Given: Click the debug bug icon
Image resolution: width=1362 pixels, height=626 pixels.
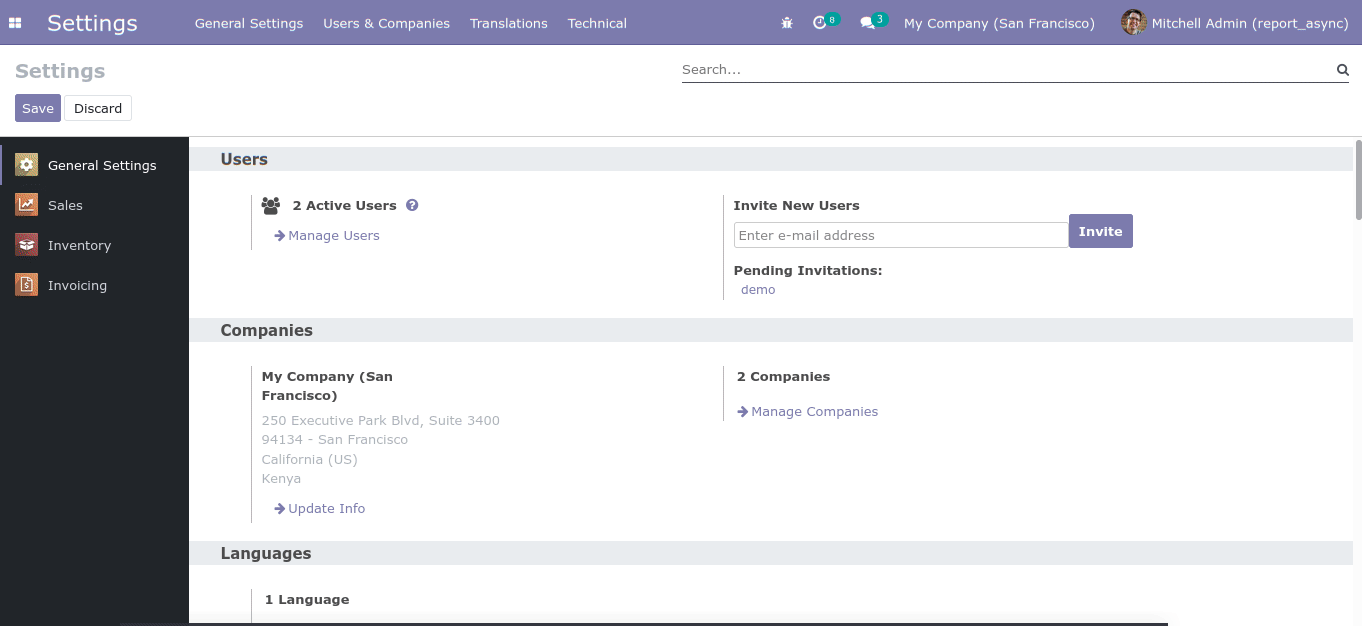Looking at the screenshot, I should 787,23.
